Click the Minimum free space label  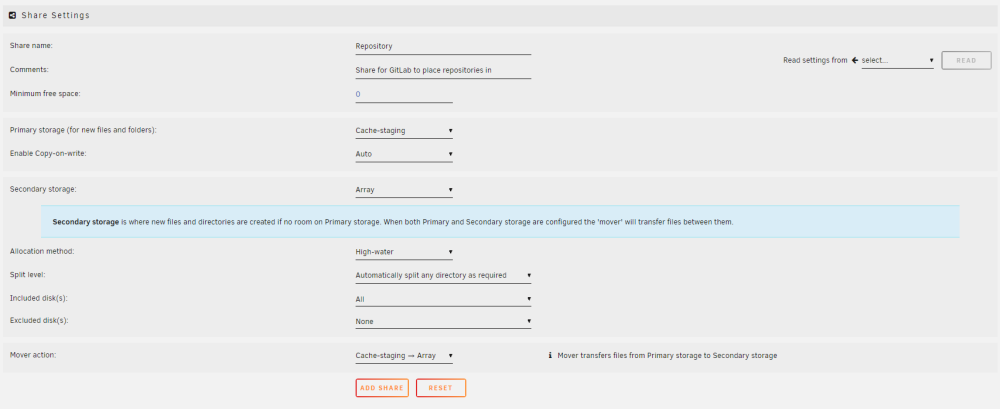click(45, 94)
